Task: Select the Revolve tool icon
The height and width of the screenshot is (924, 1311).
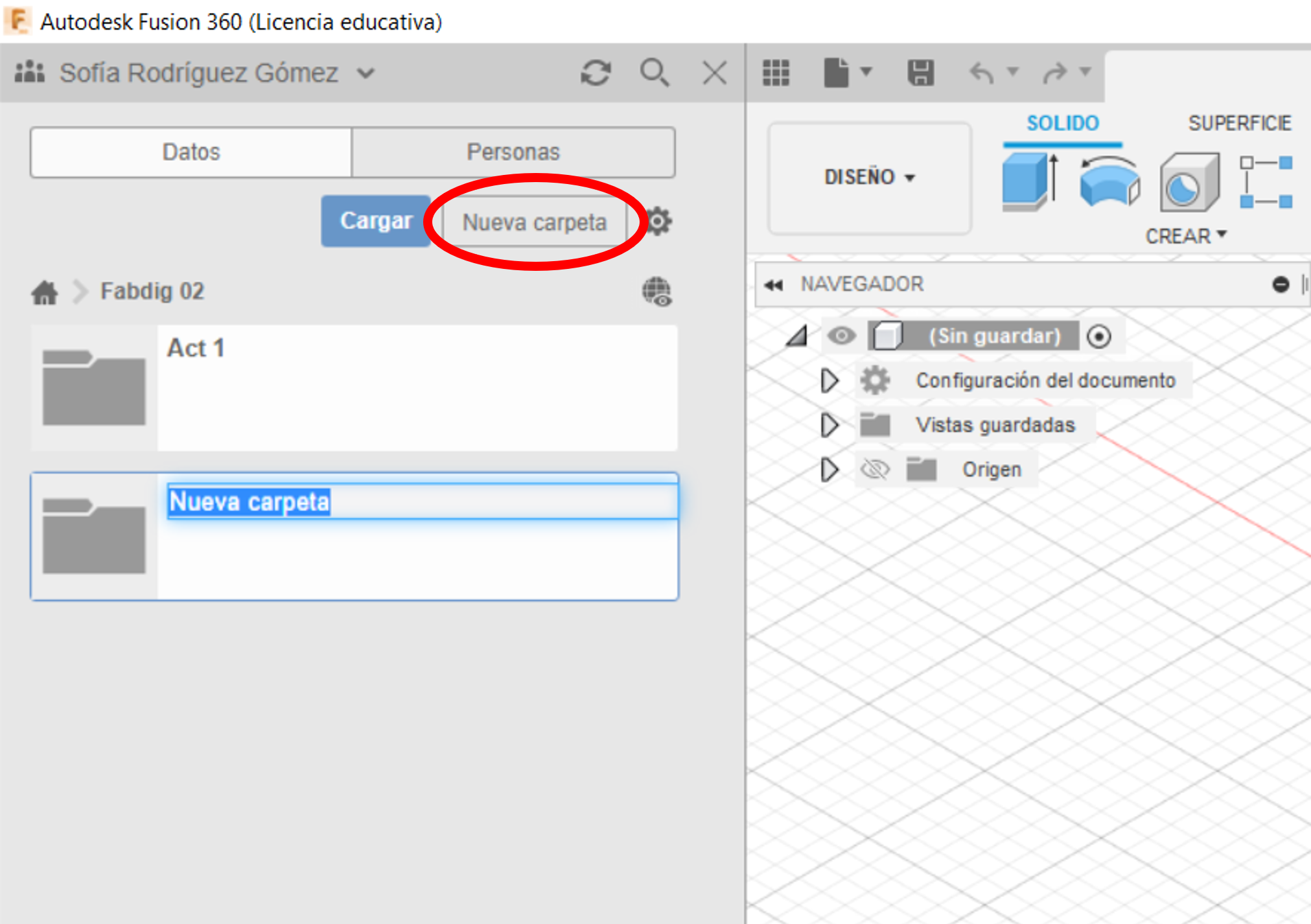Action: (x=1109, y=183)
